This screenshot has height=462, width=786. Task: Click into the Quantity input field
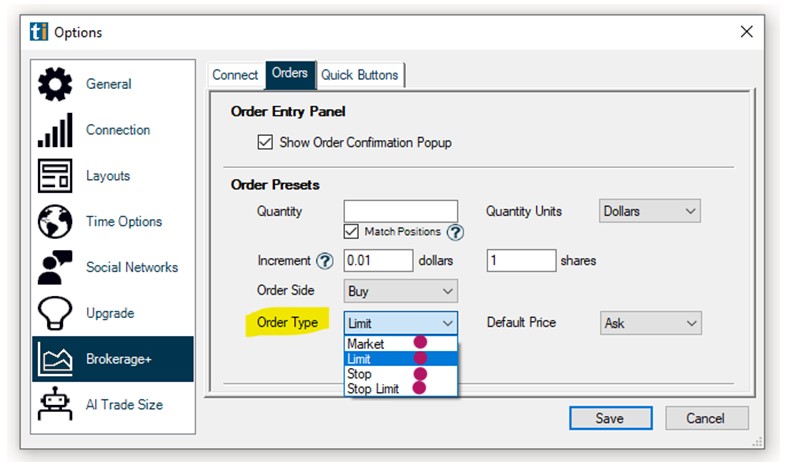point(400,211)
